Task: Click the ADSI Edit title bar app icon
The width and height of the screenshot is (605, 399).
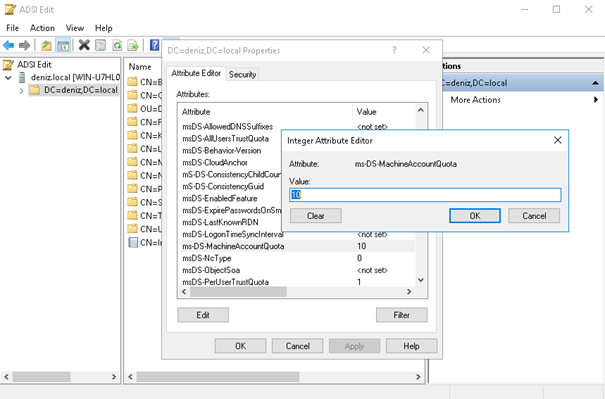Action: click(x=10, y=9)
